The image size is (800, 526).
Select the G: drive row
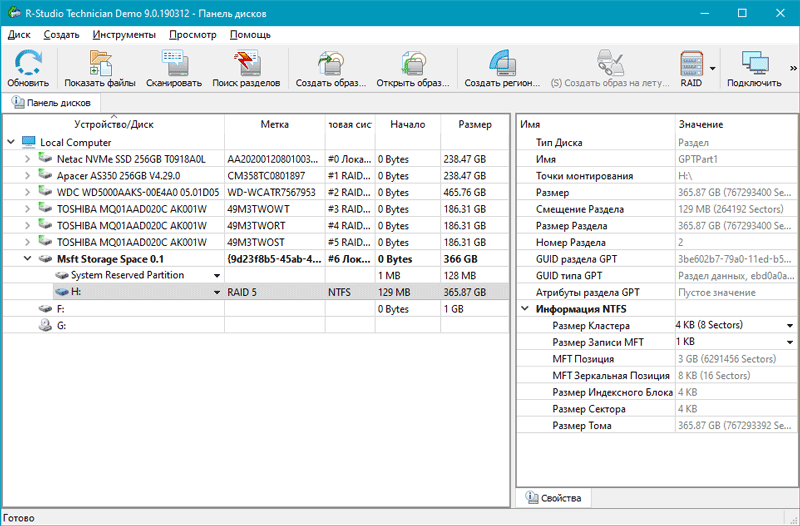pos(256,325)
